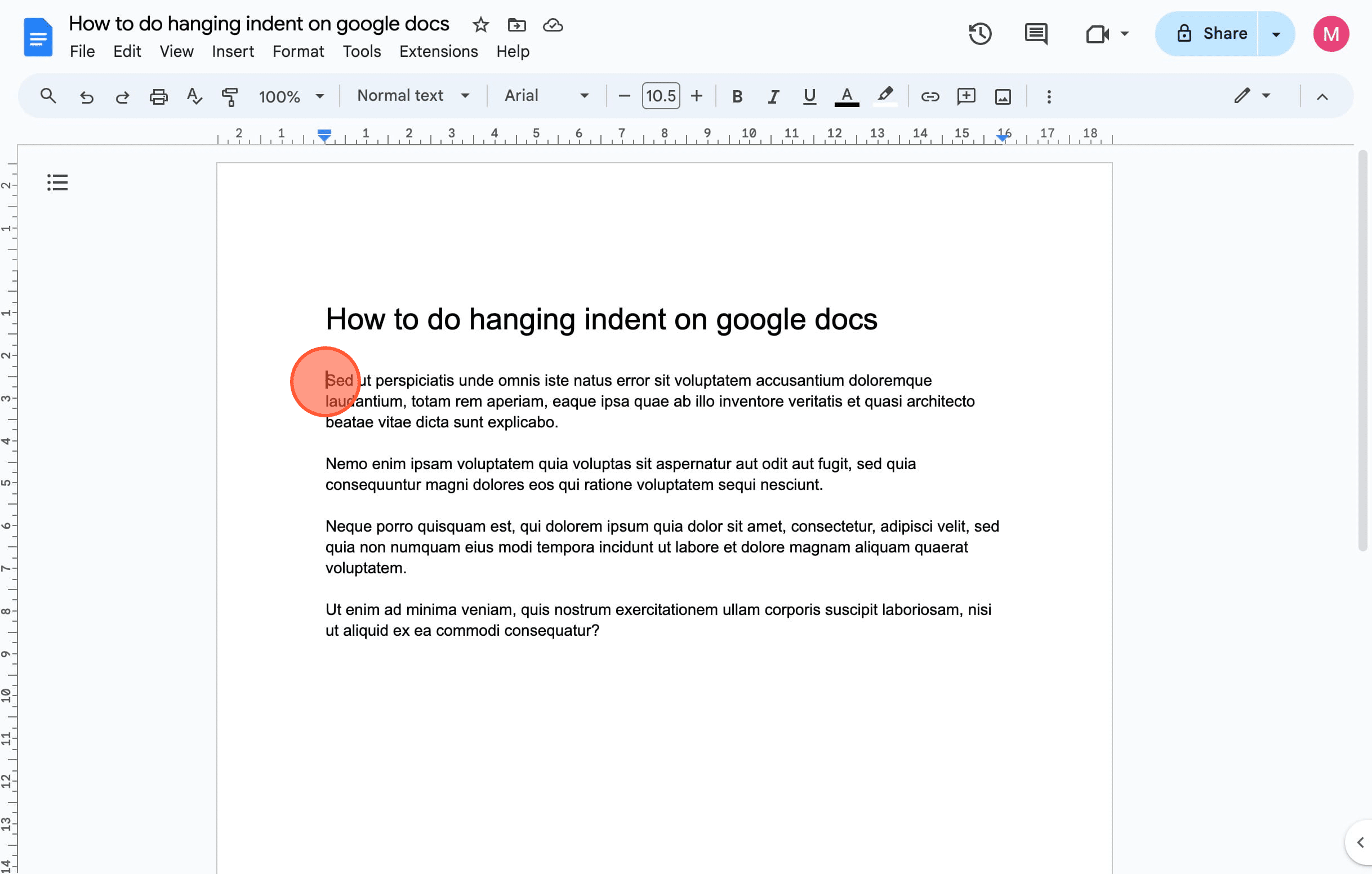Viewport: 1372px width, 874px height.
Task: Open the font family dropdown
Action: click(x=544, y=96)
